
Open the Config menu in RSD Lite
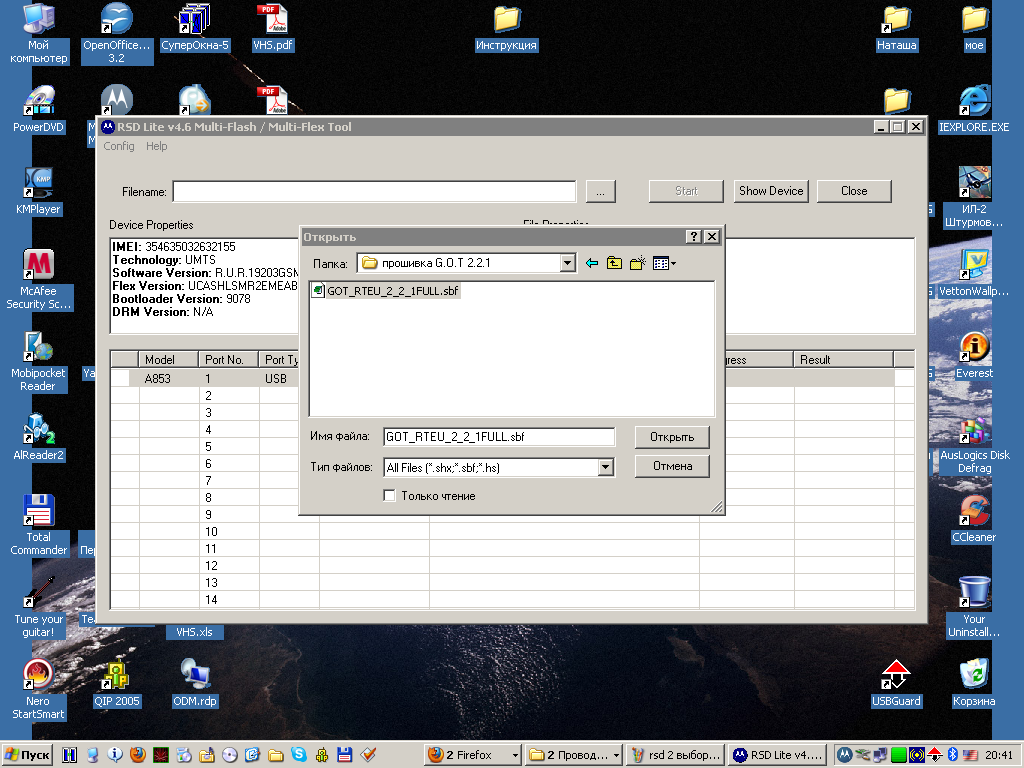tap(119, 146)
